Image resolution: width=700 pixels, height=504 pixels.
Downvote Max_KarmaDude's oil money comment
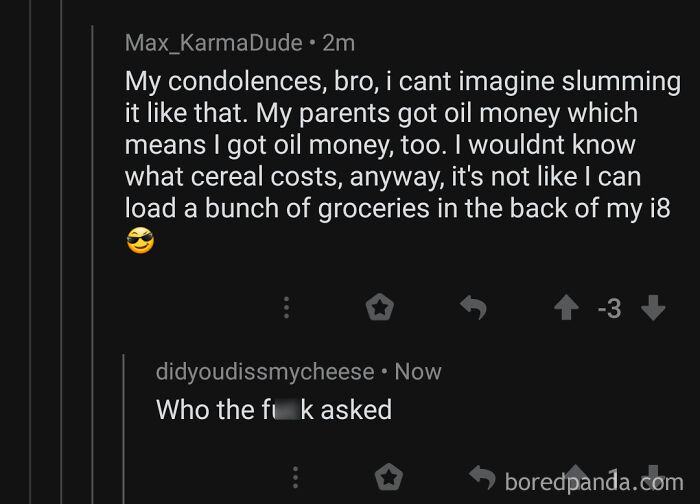[x=653, y=308]
